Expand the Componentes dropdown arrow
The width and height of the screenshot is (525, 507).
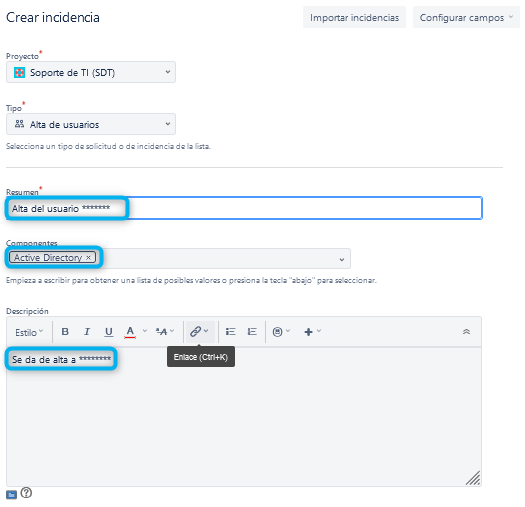pos(342,259)
